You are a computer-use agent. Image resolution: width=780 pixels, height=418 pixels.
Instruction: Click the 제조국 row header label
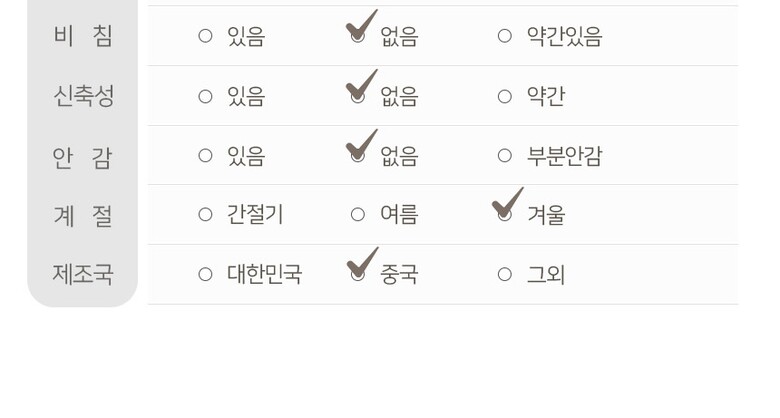pos(83,274)
